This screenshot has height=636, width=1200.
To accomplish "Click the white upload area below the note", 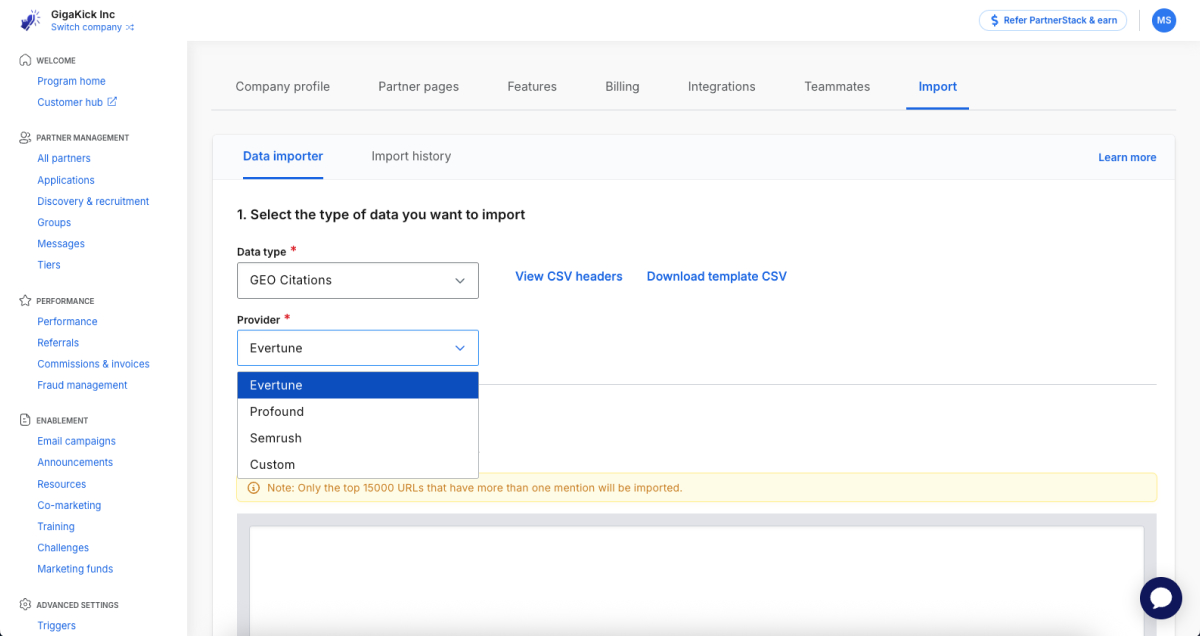I will 696,580.
